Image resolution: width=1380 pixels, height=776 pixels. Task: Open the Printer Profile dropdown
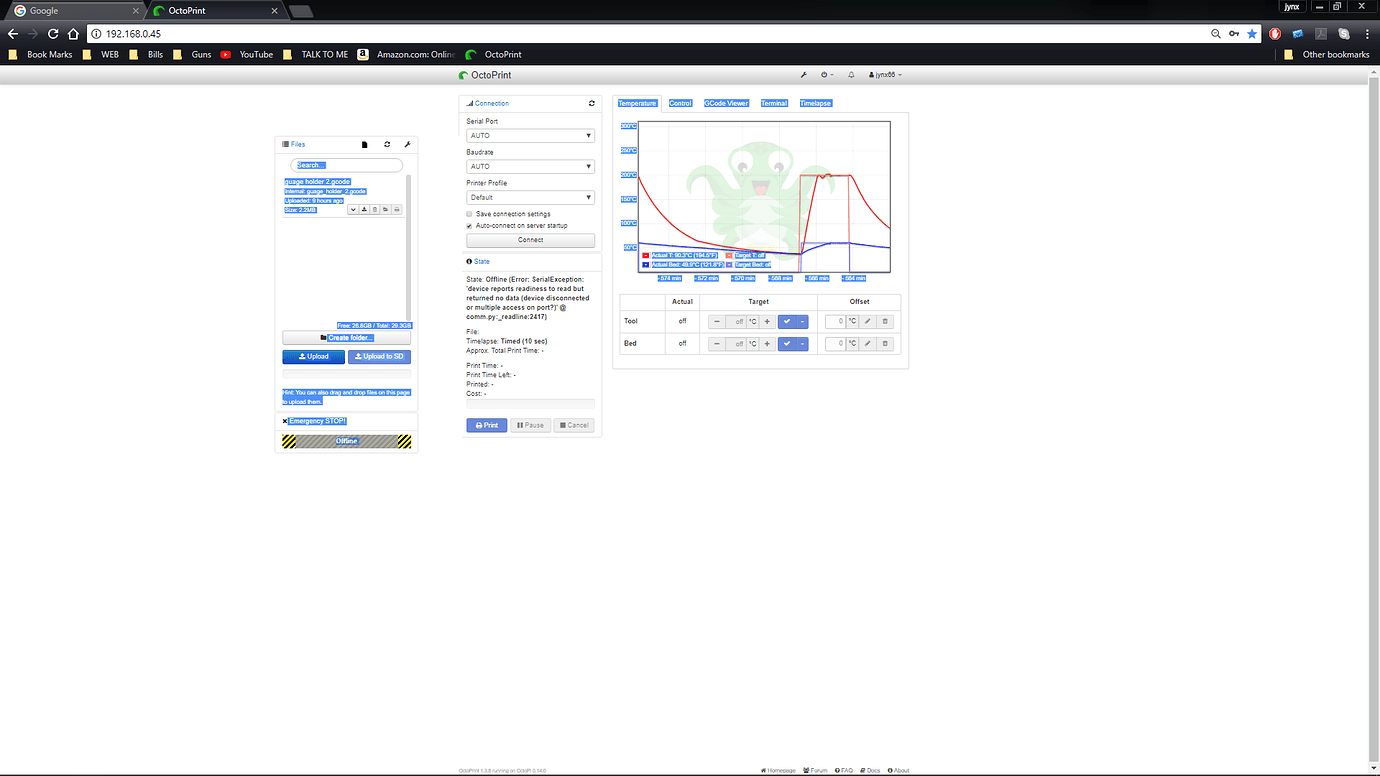click(530, 197)
